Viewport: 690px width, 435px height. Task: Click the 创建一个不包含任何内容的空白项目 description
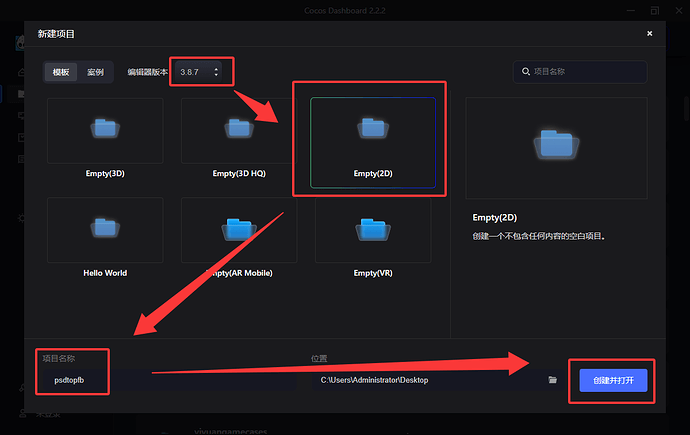[x=539, y=236]
